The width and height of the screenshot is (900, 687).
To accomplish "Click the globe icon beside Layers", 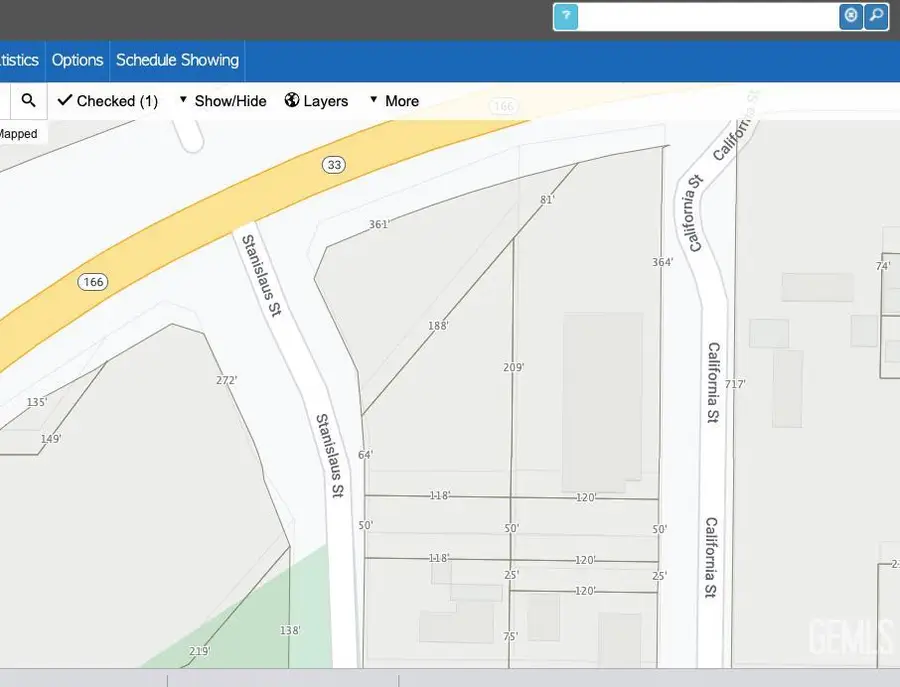I will 292,100.
